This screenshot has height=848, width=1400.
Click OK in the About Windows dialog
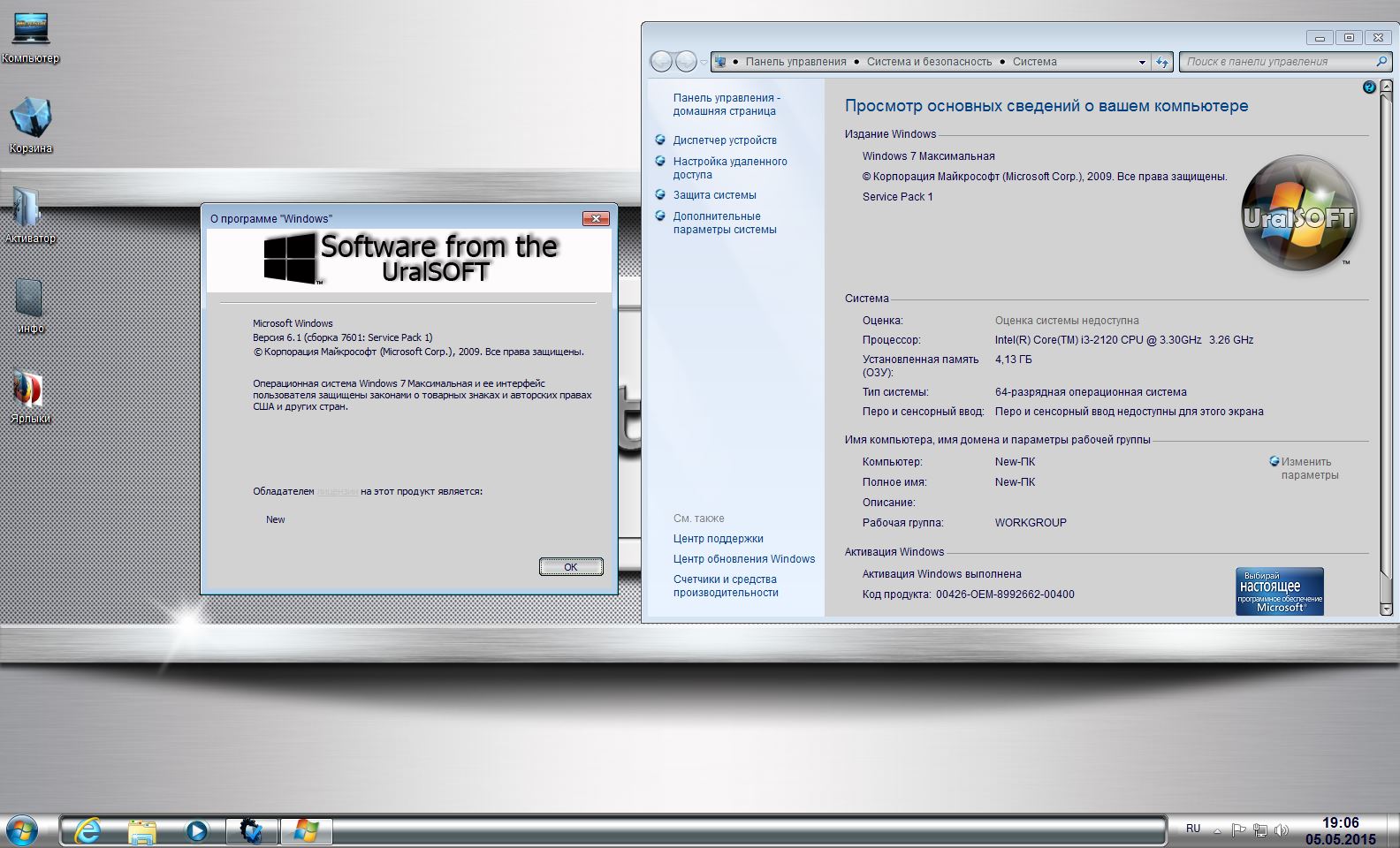(x=571, y=567)
